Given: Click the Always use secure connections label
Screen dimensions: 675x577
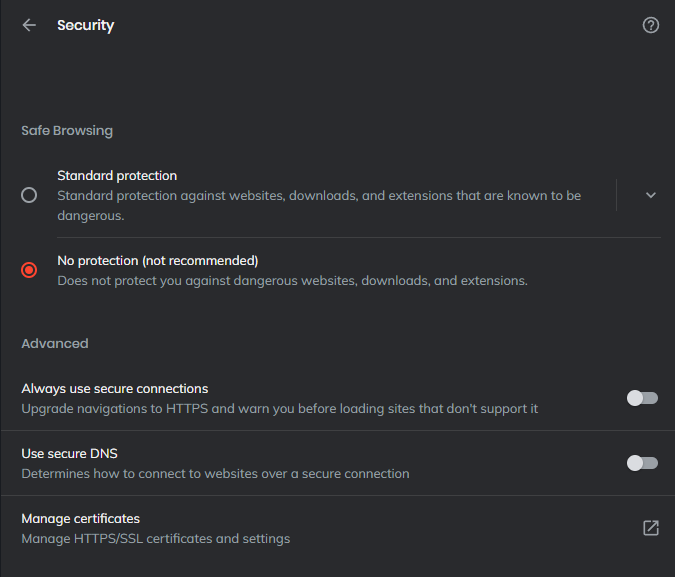Looking at the screenshot, I should [x=115, y=389].
